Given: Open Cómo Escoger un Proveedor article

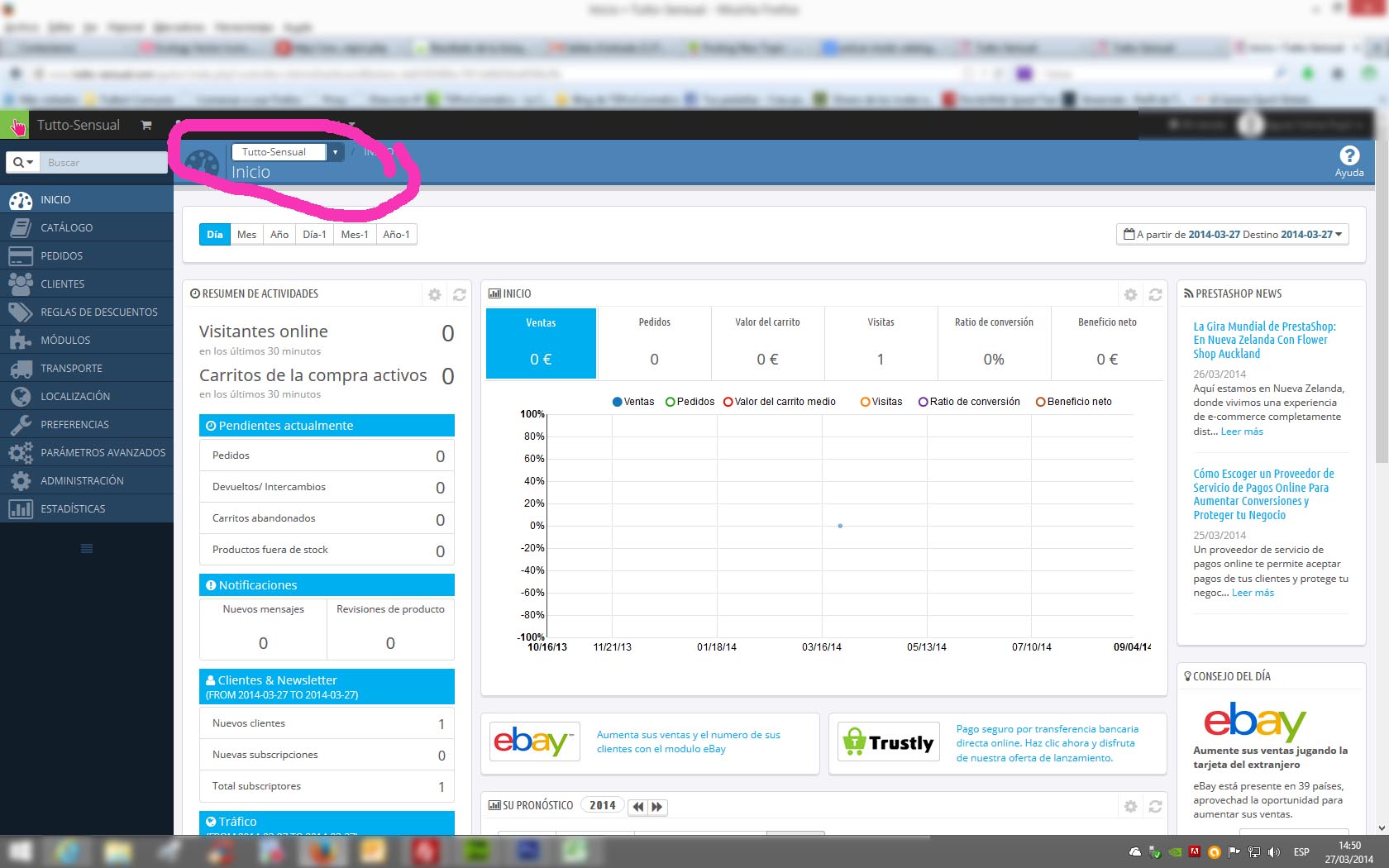Looking at the screenshot, I should [x=1263, y=494].
